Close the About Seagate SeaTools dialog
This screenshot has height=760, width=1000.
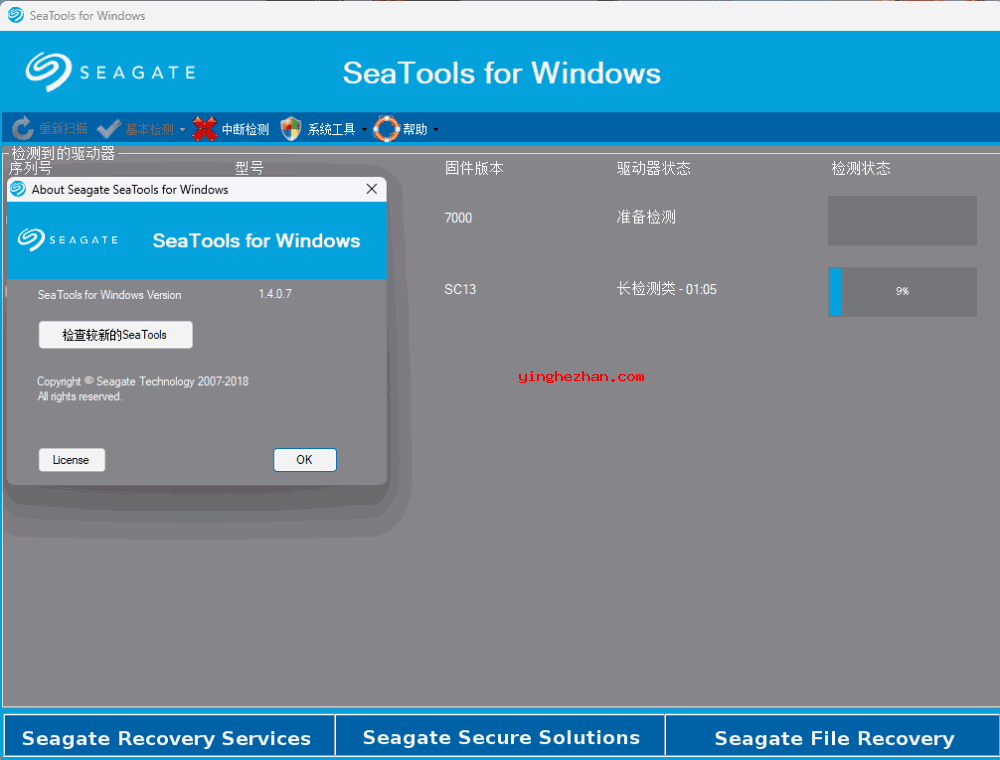click(x=372, y=189)
